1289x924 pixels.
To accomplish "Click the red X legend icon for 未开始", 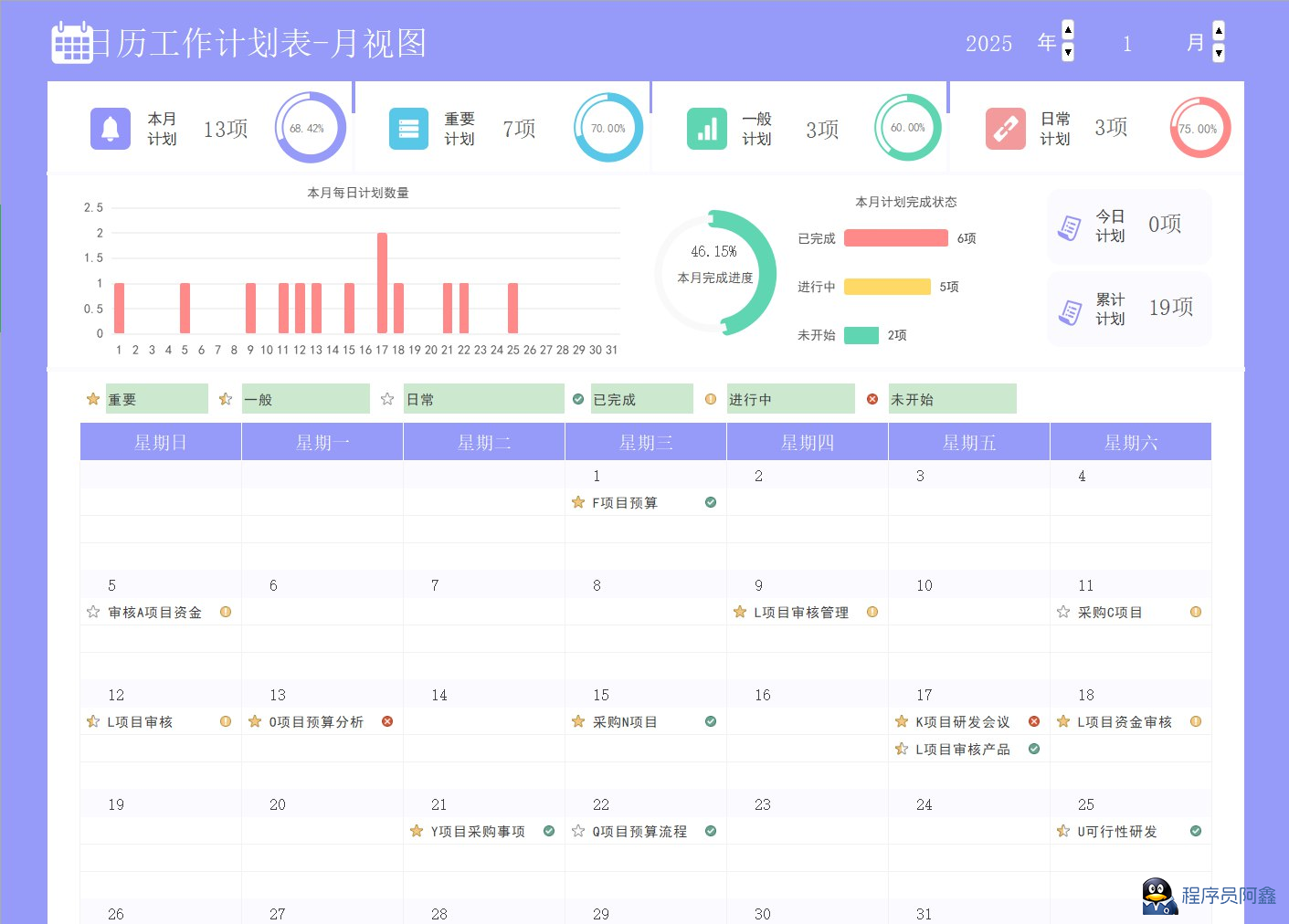I will (872, 399).
